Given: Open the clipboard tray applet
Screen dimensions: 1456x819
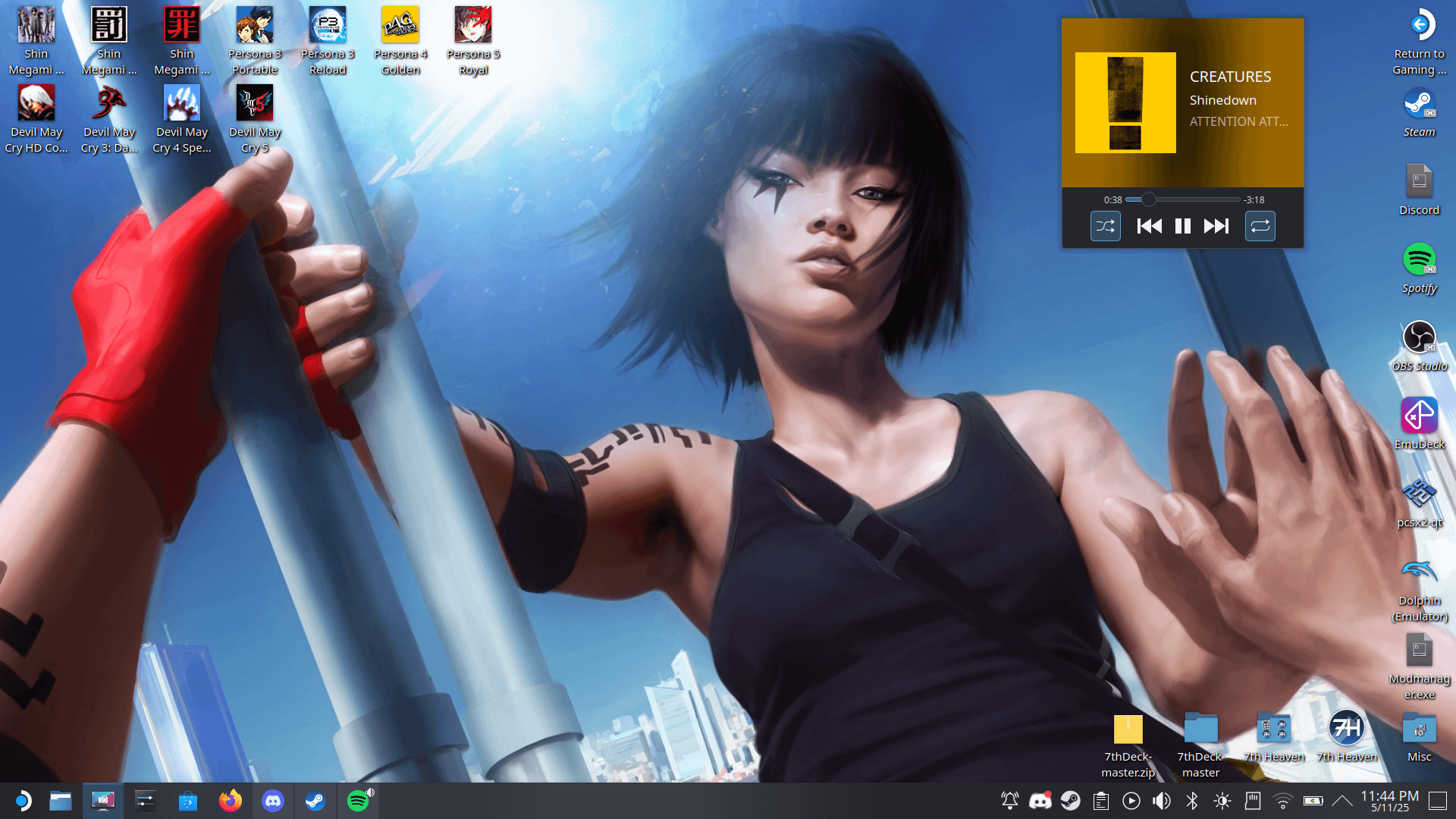Looking at the screenshot, I should click(x=1101, y=801).
